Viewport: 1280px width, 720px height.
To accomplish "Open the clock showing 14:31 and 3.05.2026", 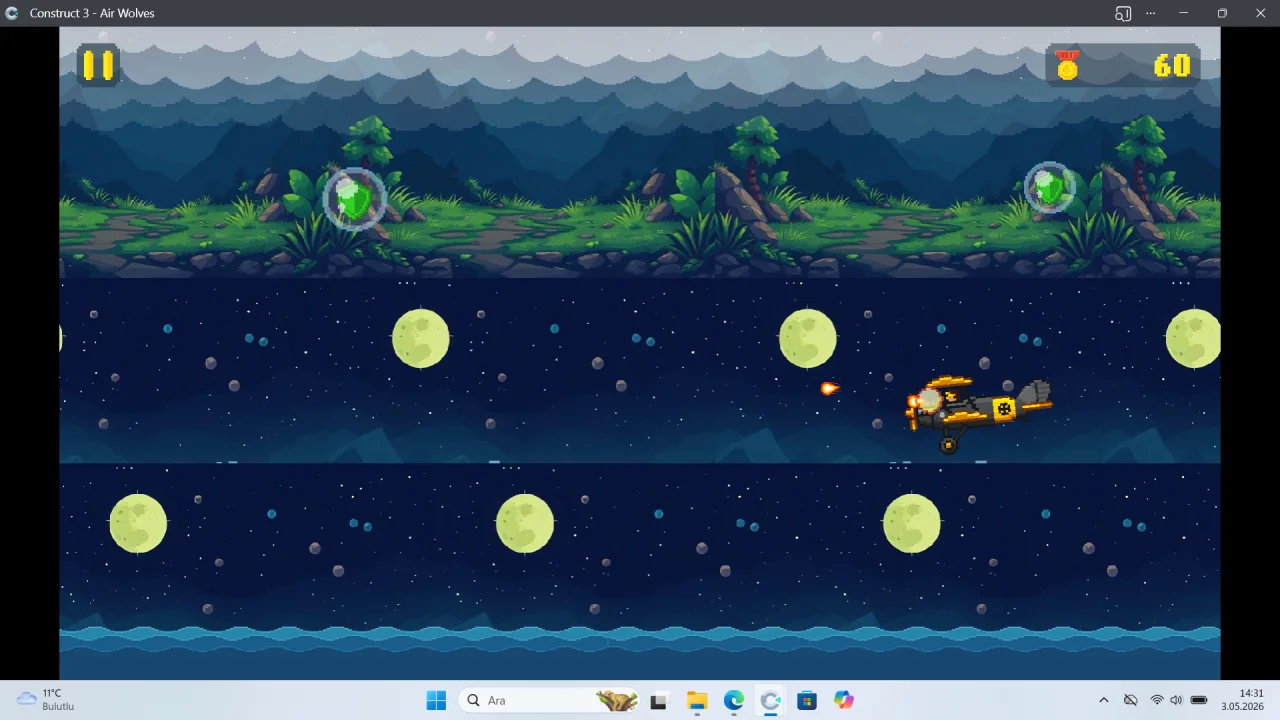I will [1241, 700].
